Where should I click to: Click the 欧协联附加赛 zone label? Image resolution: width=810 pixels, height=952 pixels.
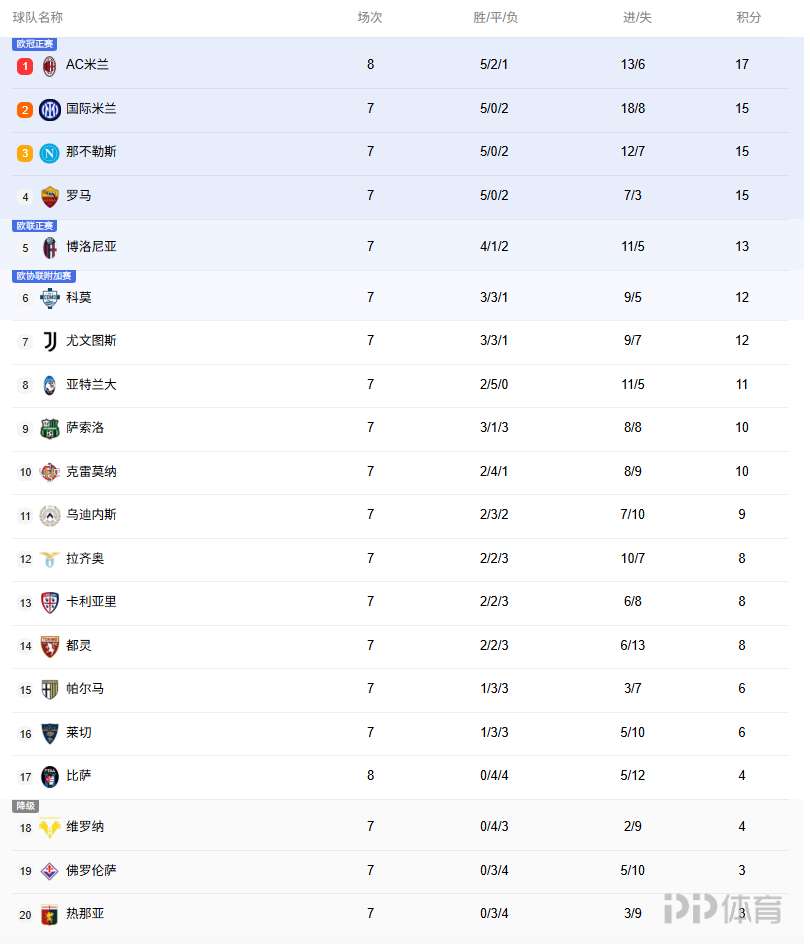coord(44,276)
